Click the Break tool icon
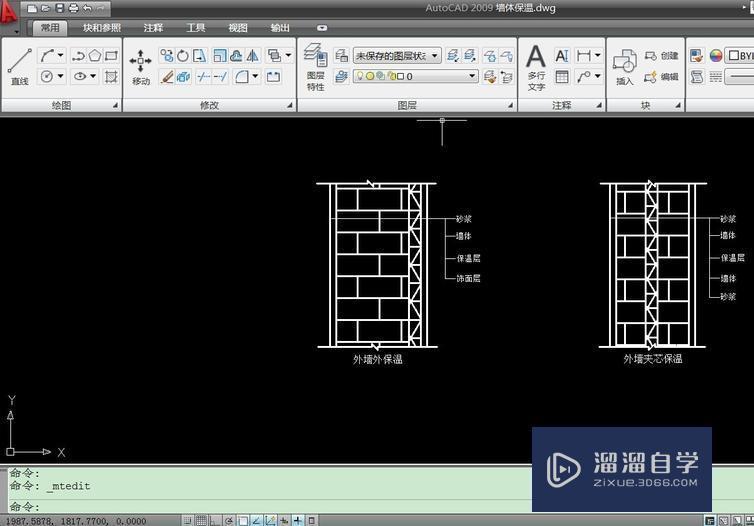Screen dimensions: 754x526 [x=273, y=76]
